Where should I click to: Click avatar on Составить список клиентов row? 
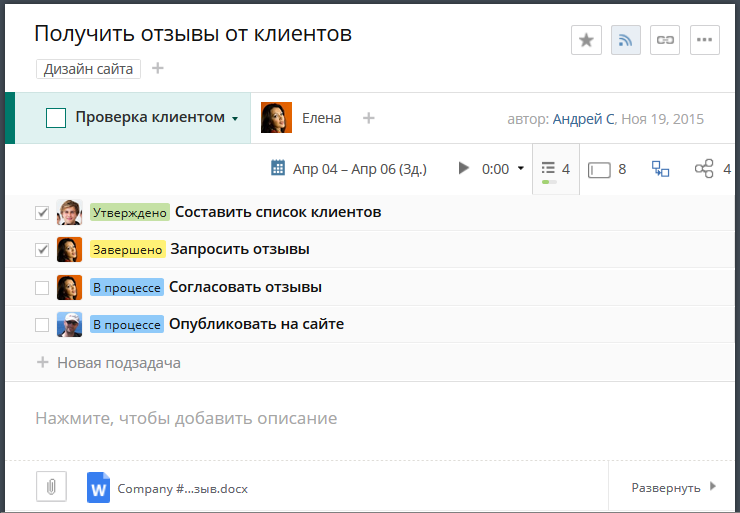[x=69, y=212]
